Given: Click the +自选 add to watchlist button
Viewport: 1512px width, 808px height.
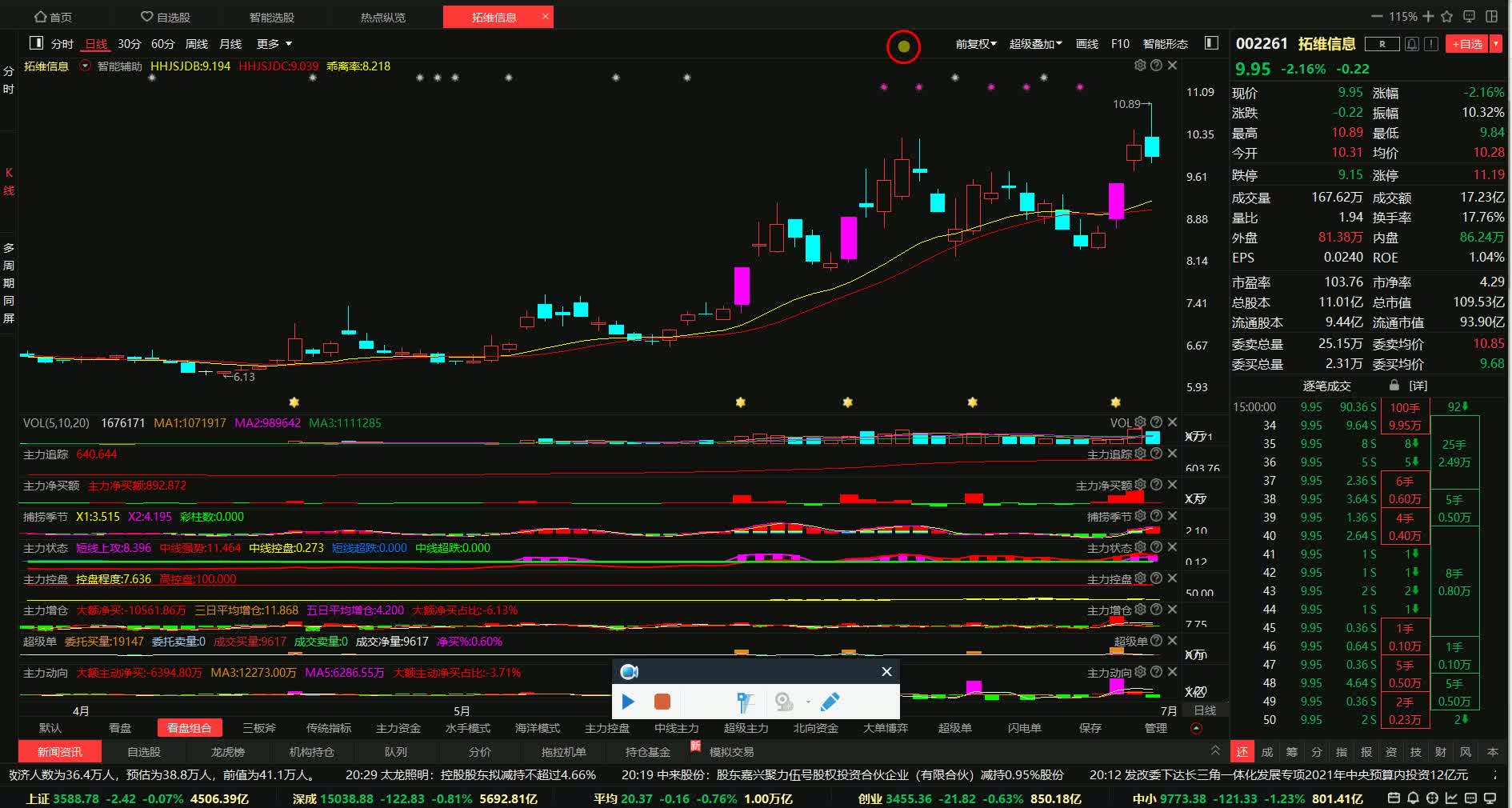Looking at the screenshot, I should pos(1467,44).
